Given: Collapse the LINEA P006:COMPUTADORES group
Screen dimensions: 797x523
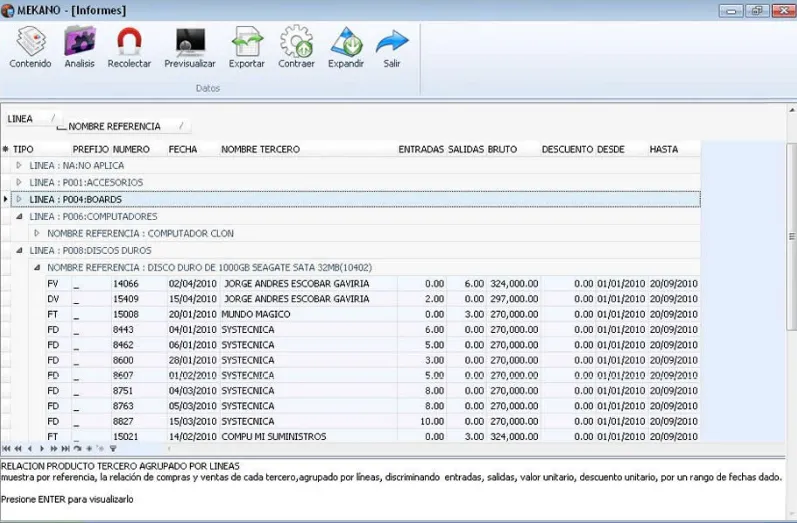Looking at the screenshot, I should pyautogui.click(x=19, y=217).
